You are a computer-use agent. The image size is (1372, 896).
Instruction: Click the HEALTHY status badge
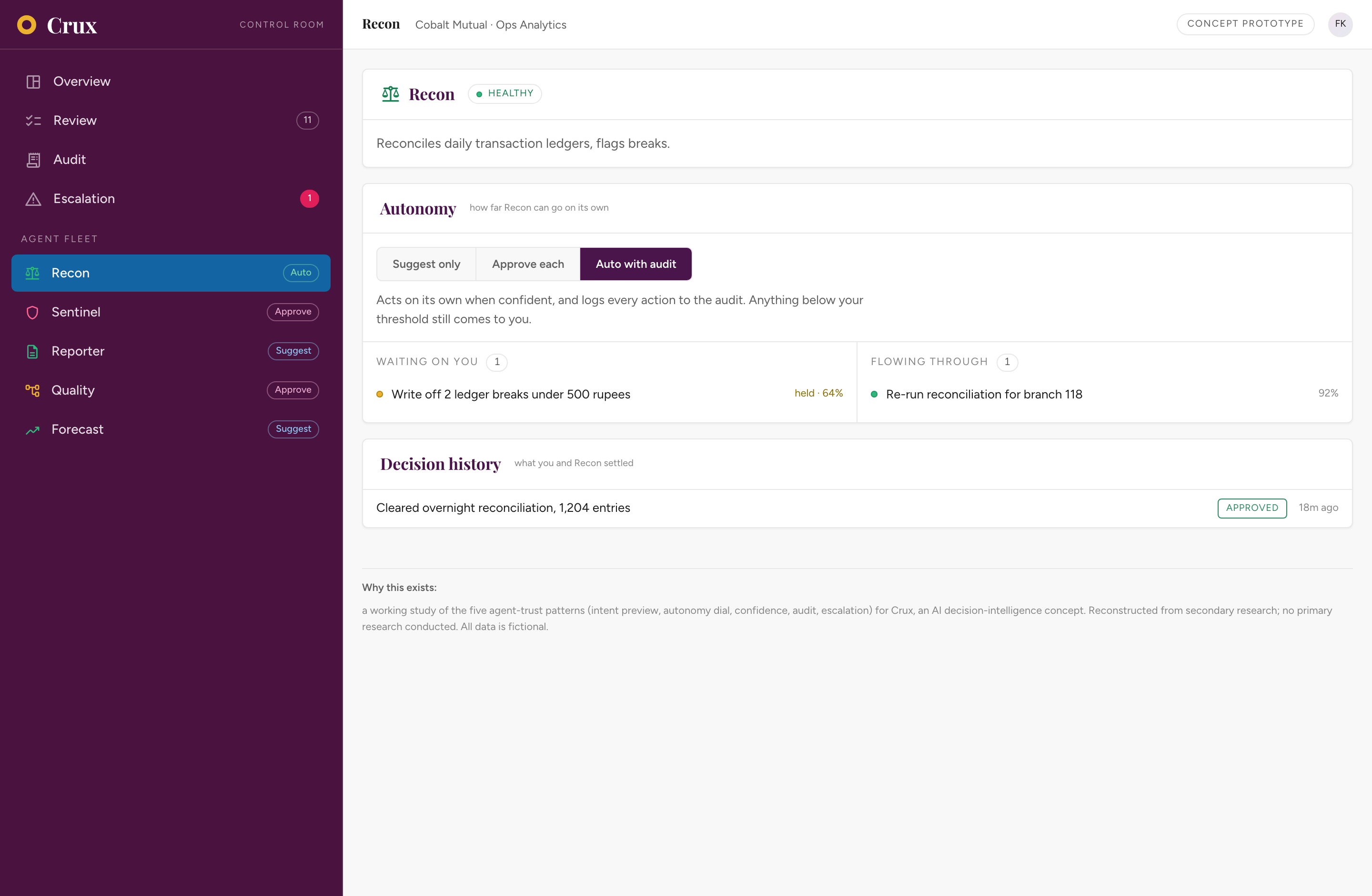coord(504,93)
